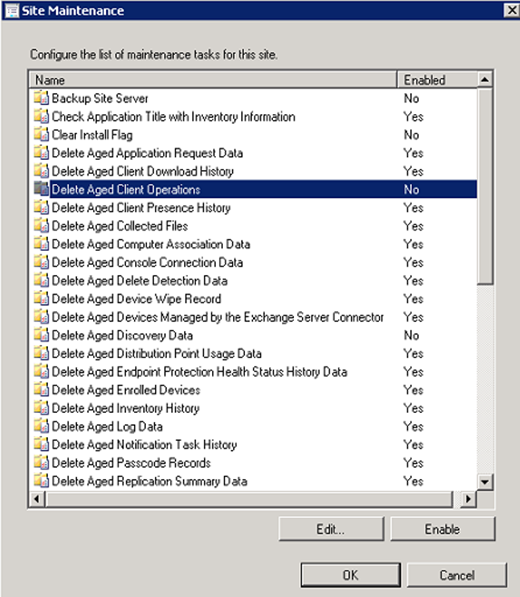Click the icon beside Clear Install Flag
Image resolution: width=520 pixels, height=597 pixels.
pos(41,134)
